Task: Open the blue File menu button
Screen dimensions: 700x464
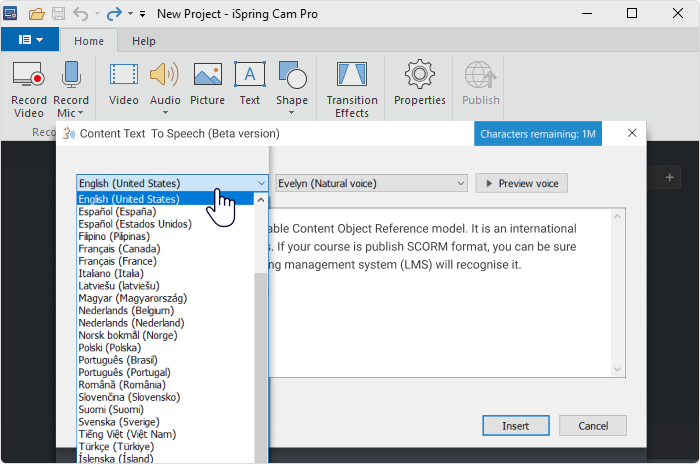Action: 30,40
